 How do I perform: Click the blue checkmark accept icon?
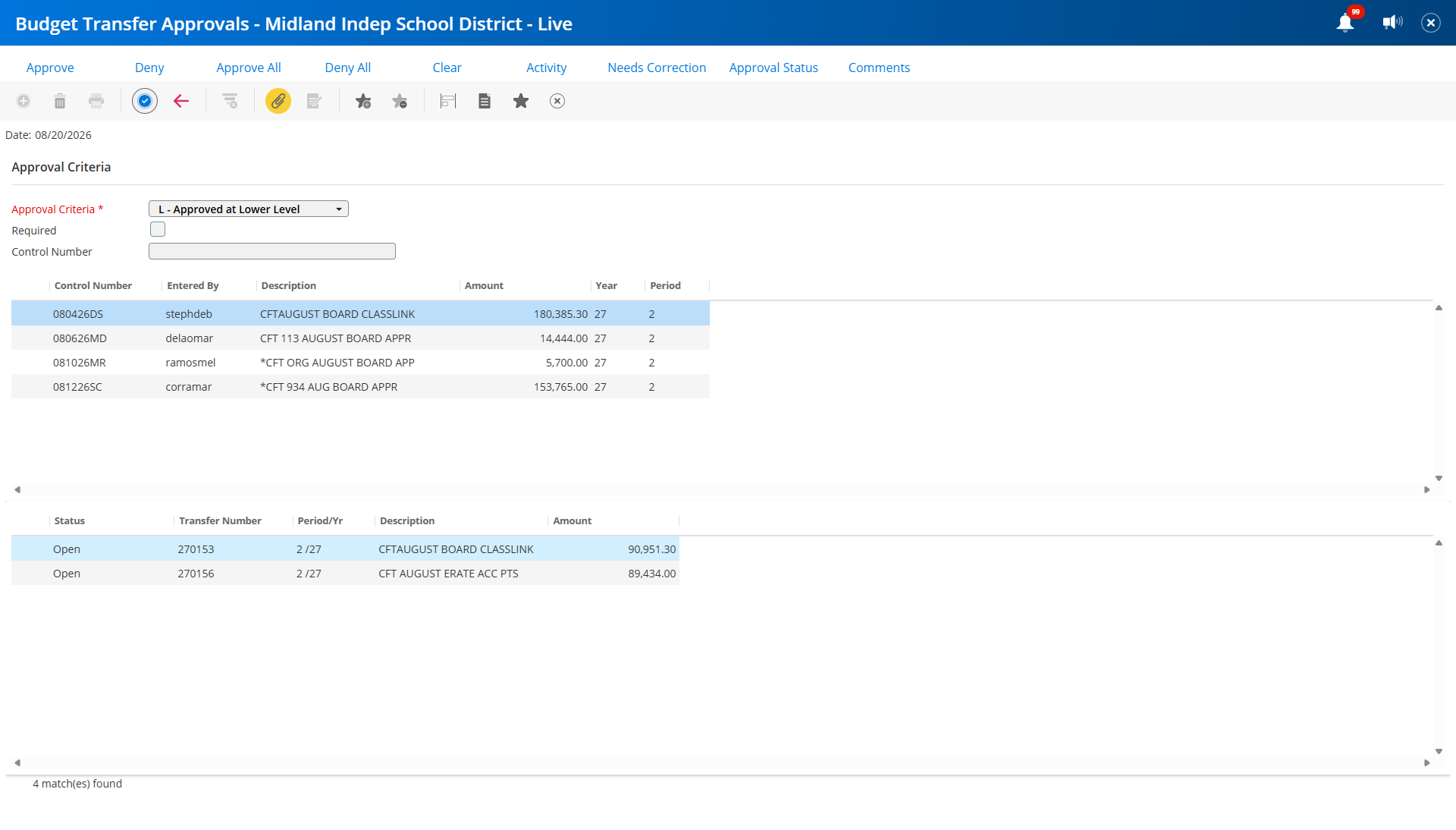pyautogui.click(x=145, y=101)
